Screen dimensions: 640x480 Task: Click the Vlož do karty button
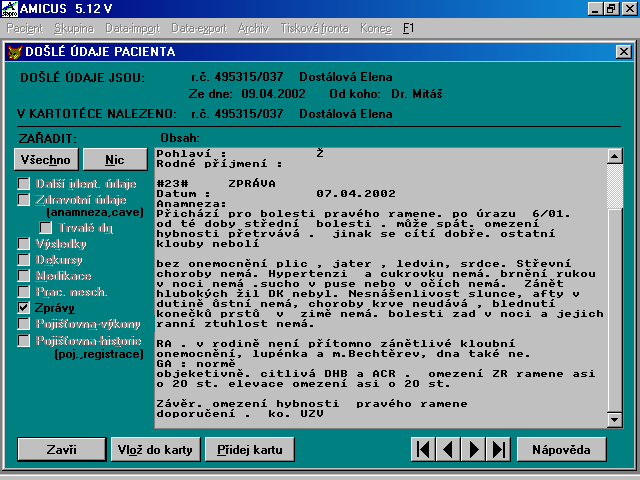155,449
